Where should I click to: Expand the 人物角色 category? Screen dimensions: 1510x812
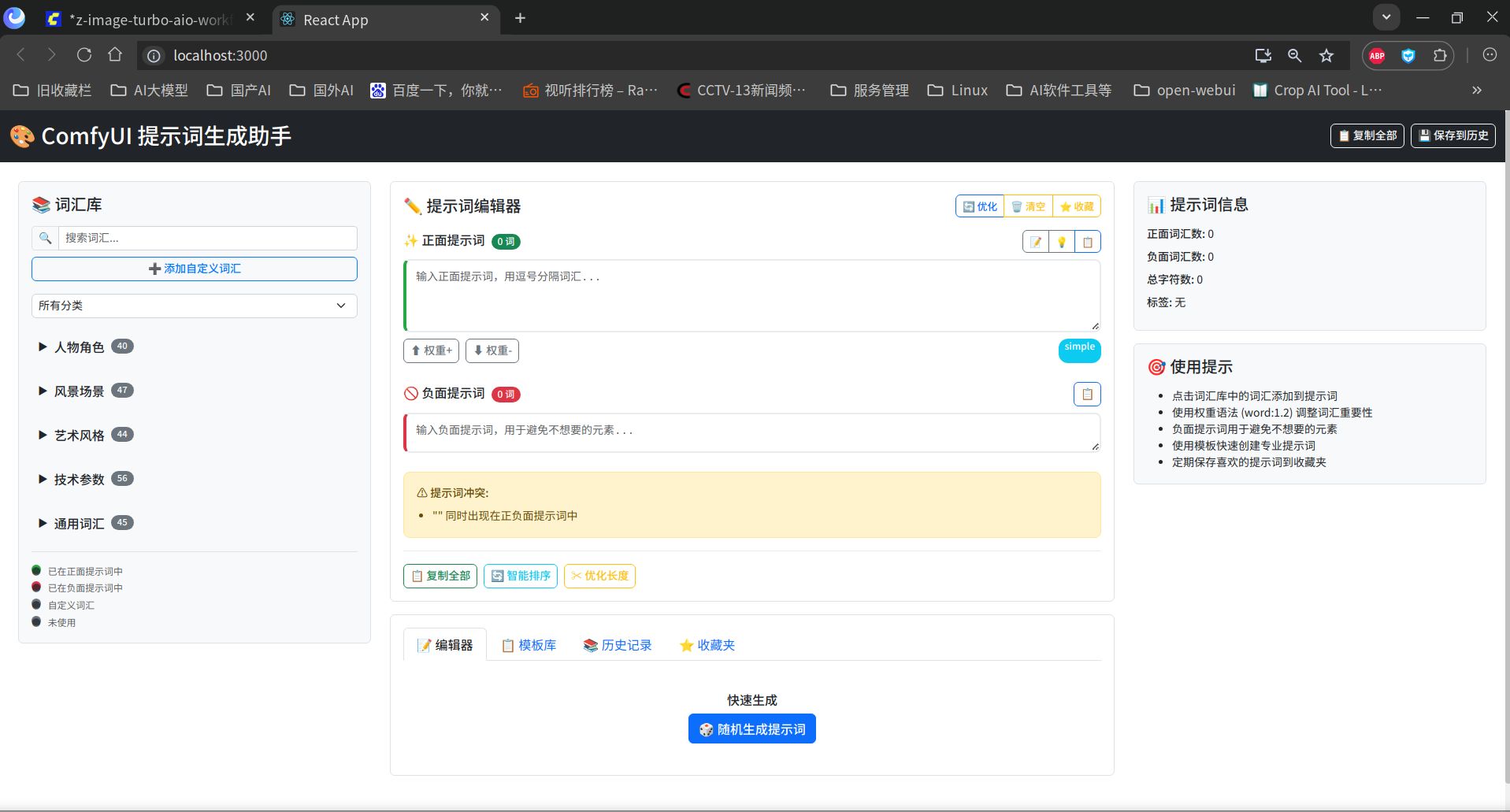pos(86,347)
